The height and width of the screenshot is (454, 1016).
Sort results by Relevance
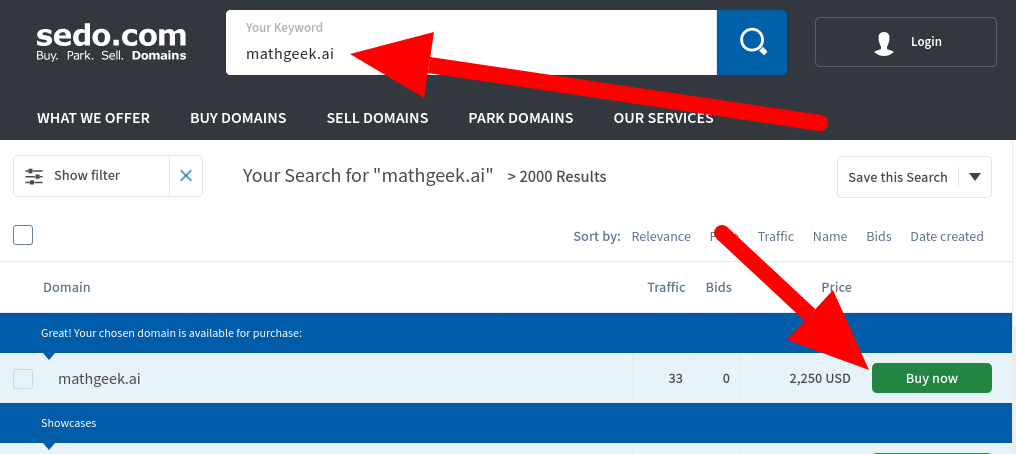[661, 236]
